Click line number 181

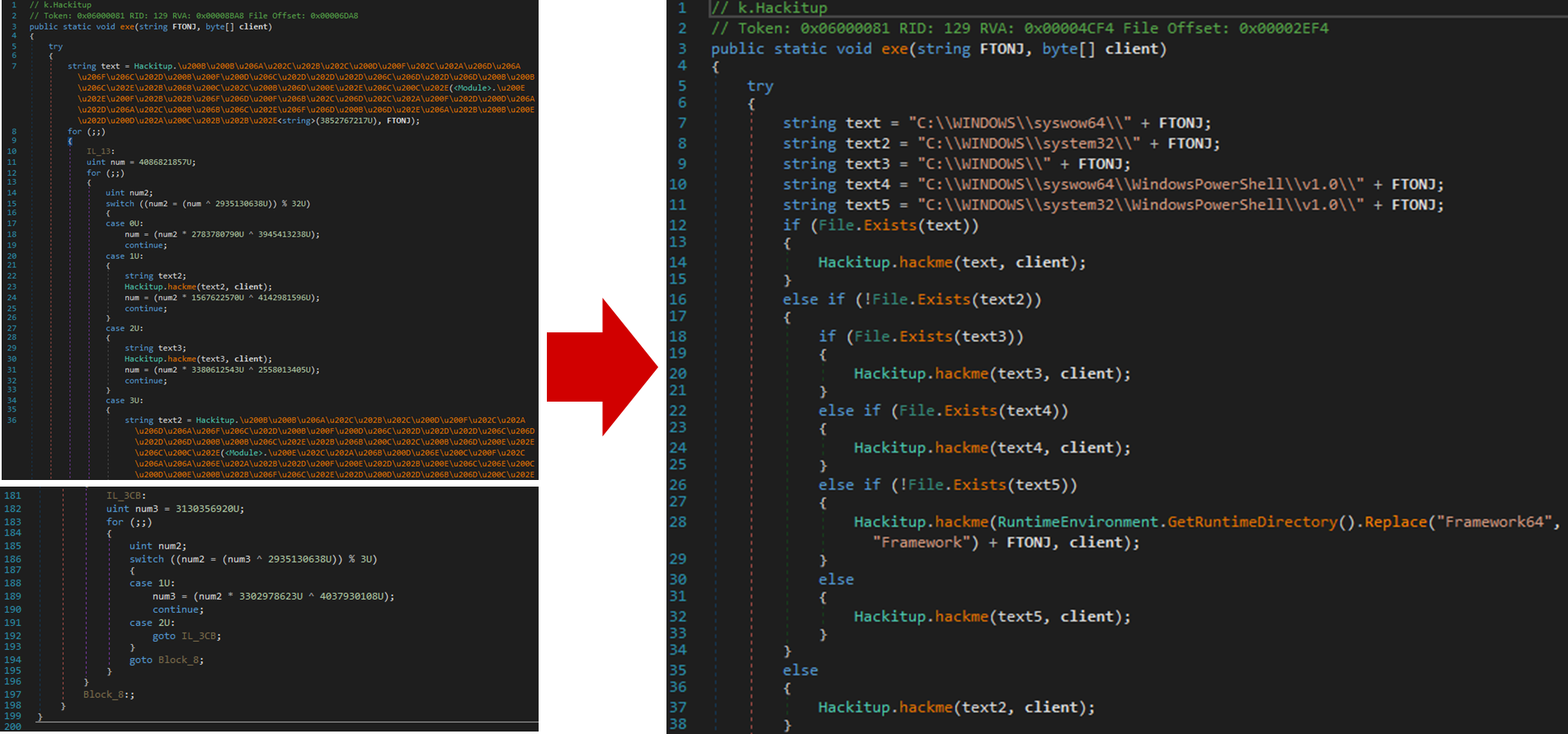(12, 496)
